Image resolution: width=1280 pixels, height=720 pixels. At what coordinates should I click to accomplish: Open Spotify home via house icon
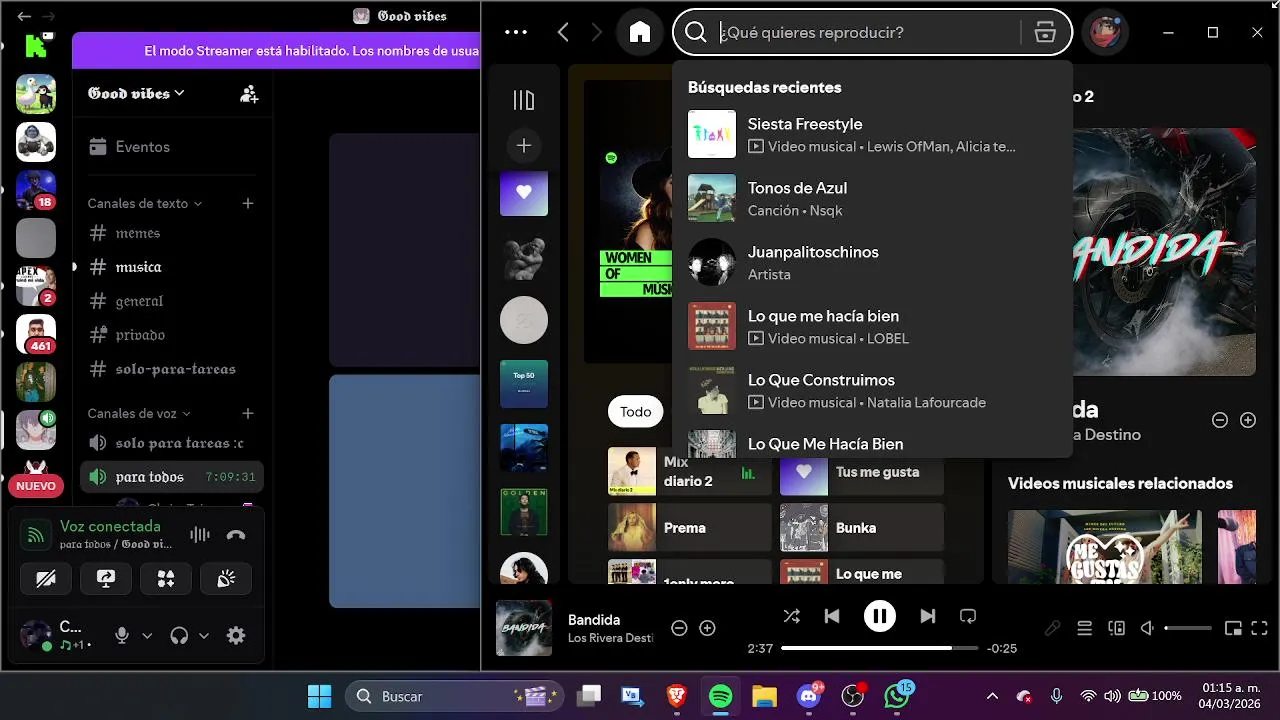pos(640,32)
